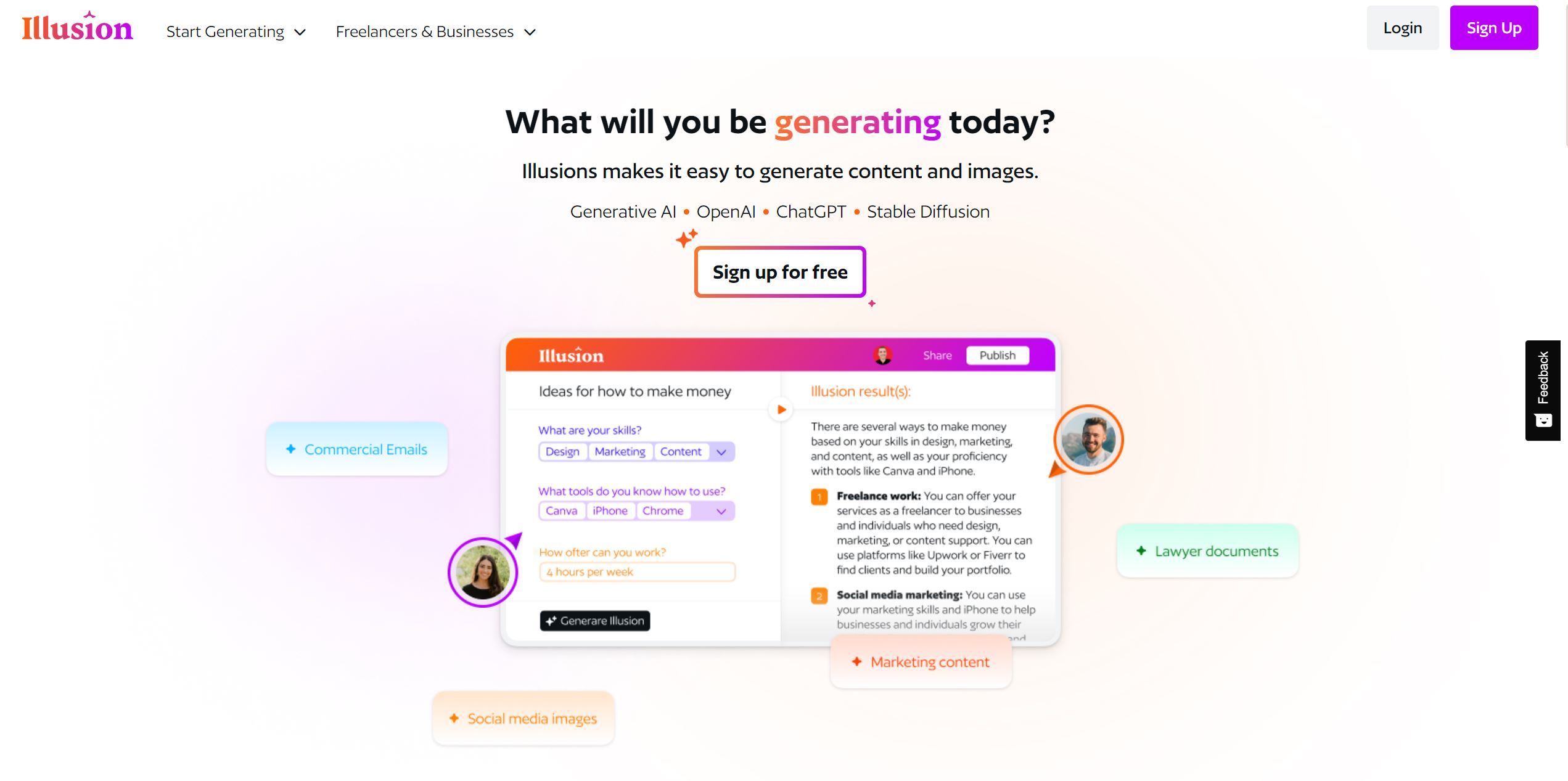The image size is (1568, 781).
Task: Toggle the Design skill tag in preview
Action: click(562, 451)
